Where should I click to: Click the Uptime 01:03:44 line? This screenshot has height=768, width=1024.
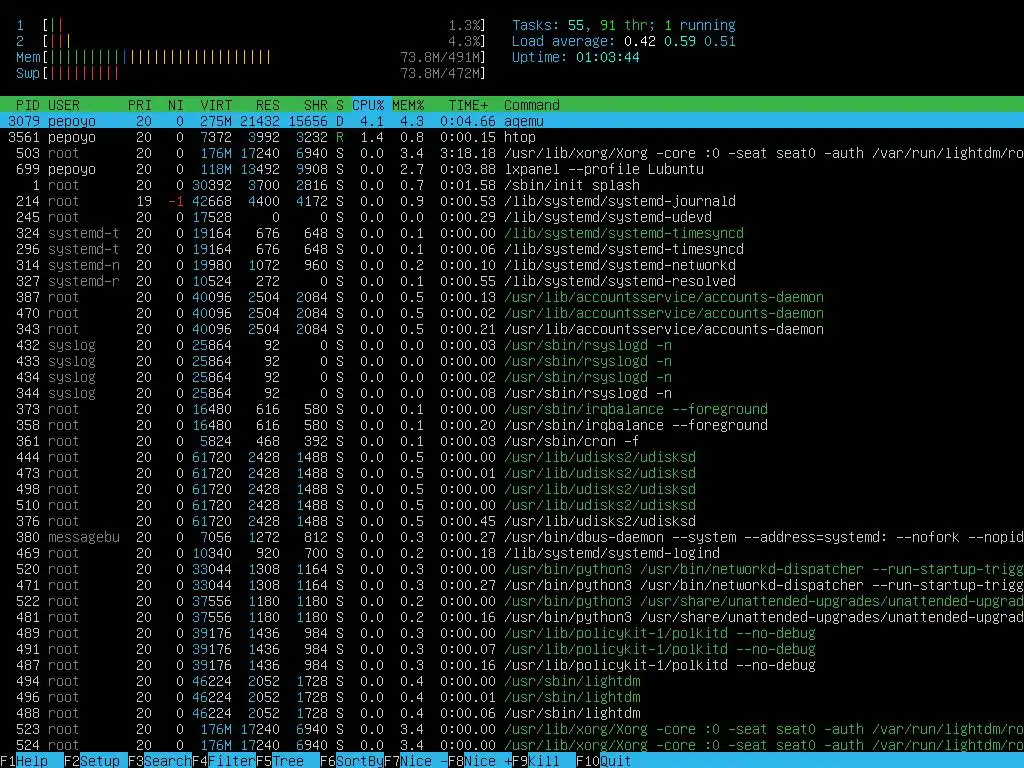575,57
